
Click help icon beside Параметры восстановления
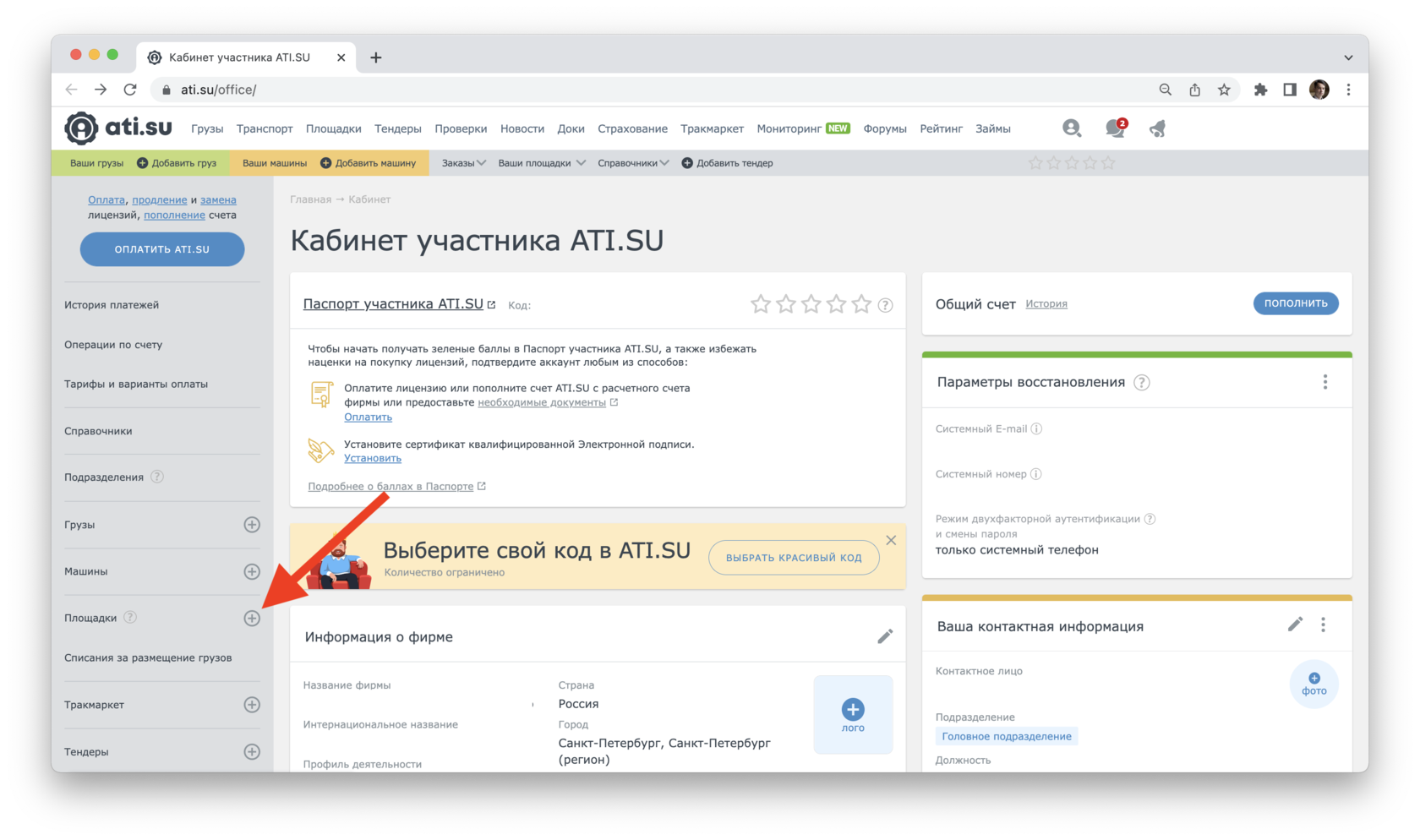(1142, 382)
